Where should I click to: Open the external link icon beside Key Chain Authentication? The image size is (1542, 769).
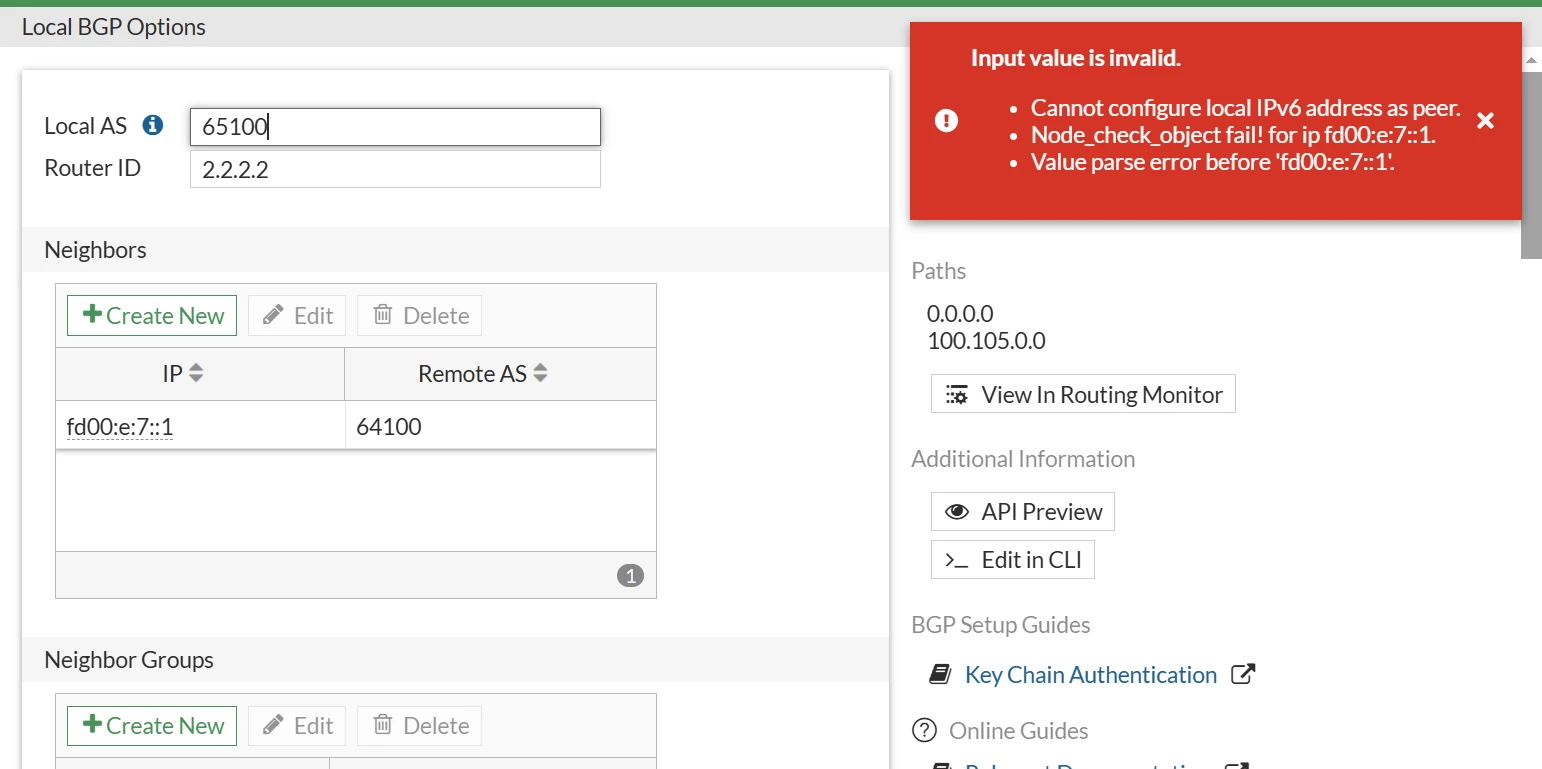1242,675
